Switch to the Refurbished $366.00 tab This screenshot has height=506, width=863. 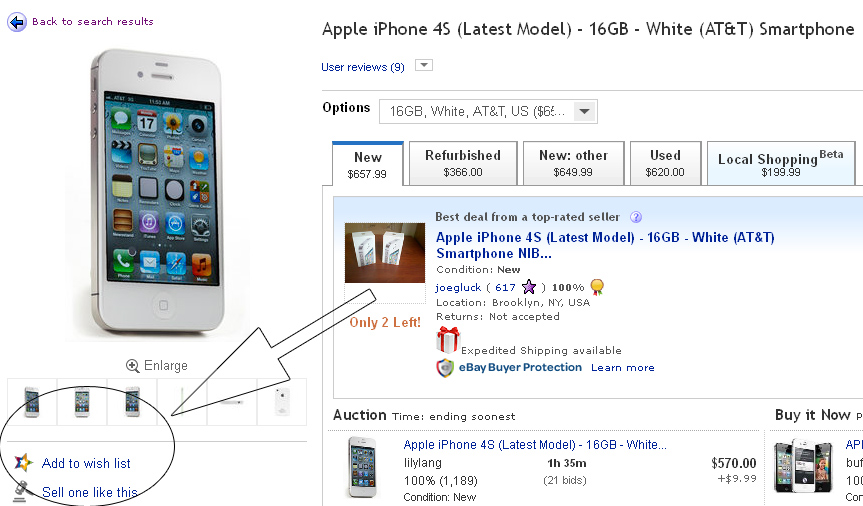[x=463, y=164]
